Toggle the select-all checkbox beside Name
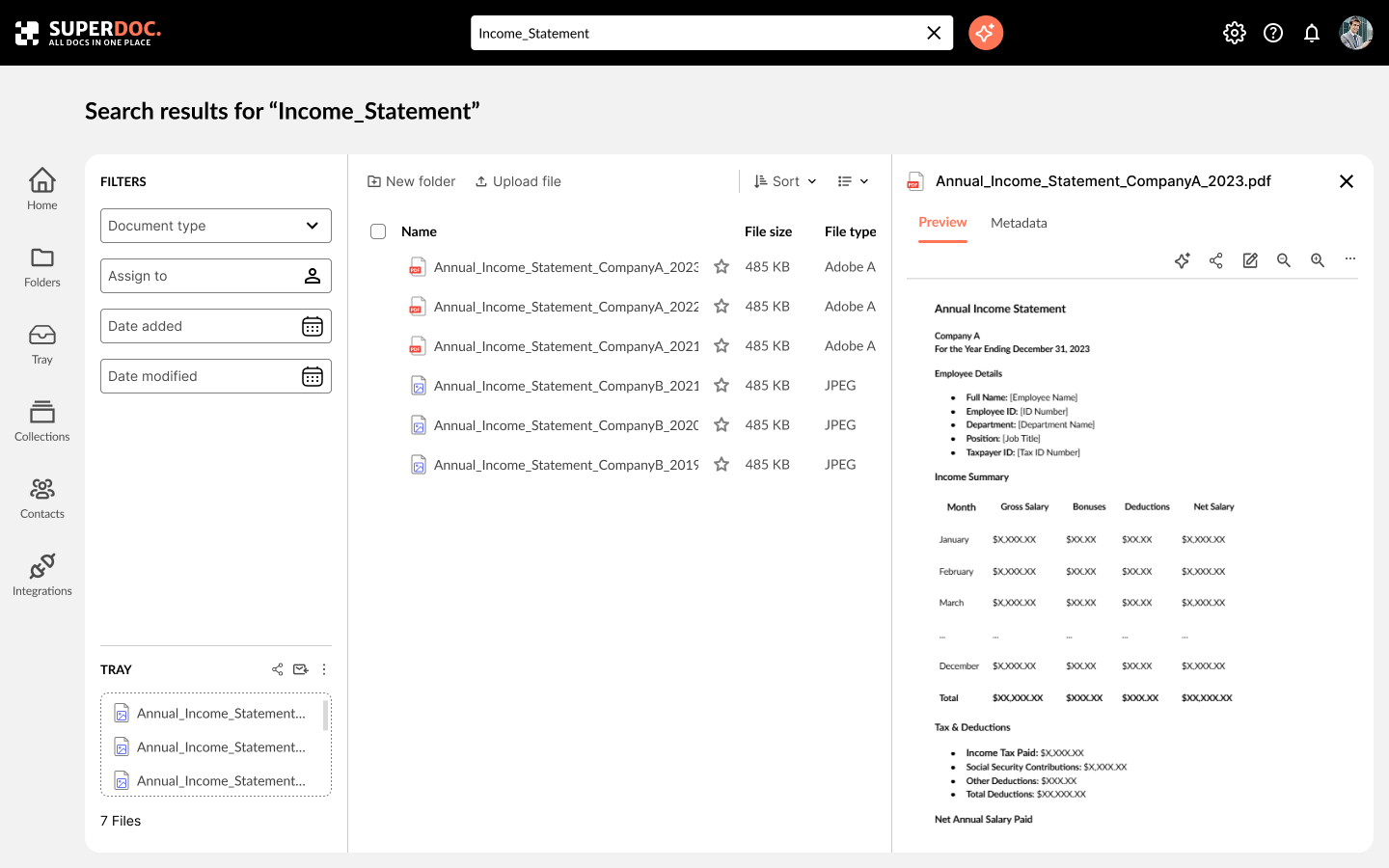This screenshot has width=1389, height=868. (378, 231)
